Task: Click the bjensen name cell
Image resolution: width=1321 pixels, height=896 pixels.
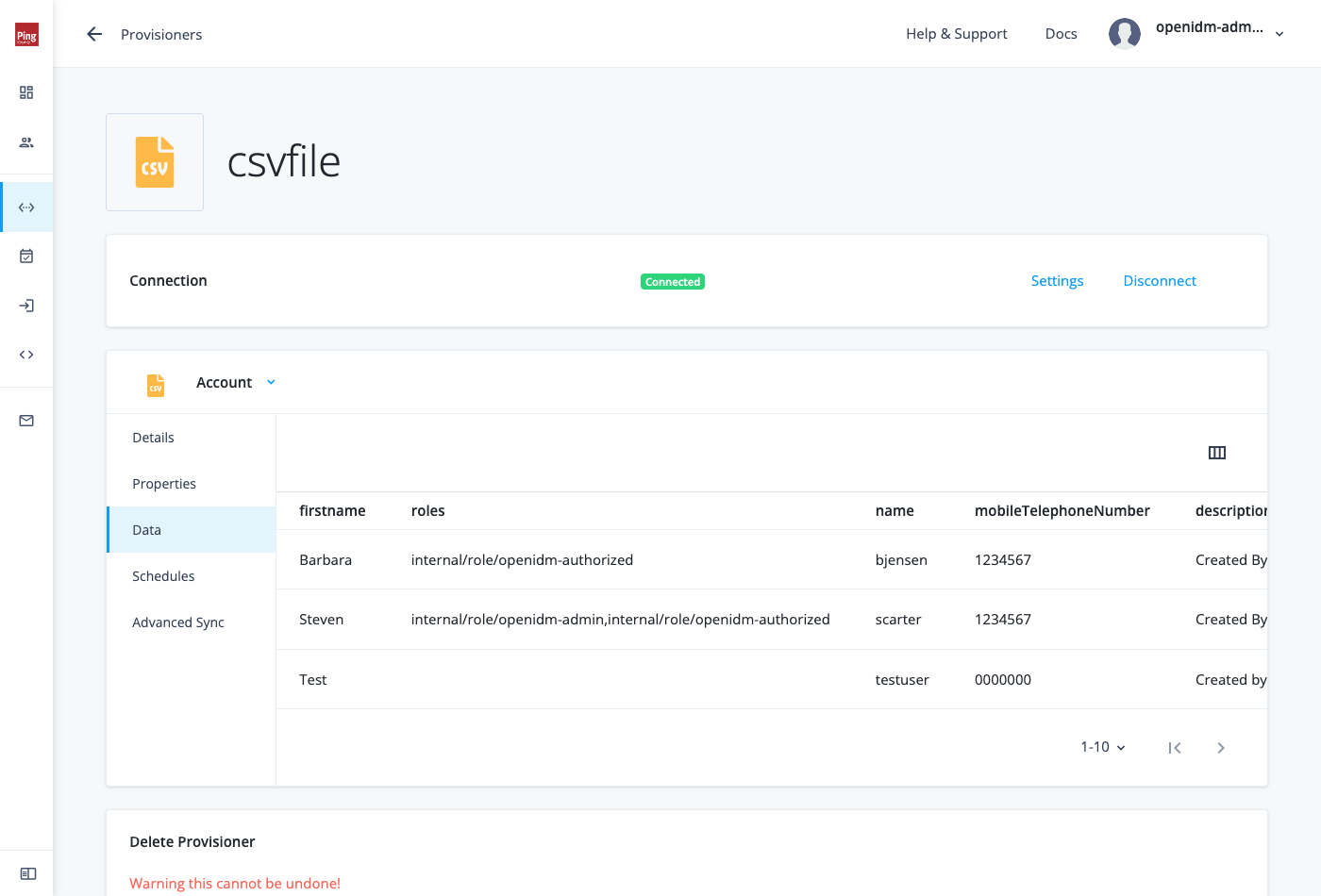Action: coord(901,560)
